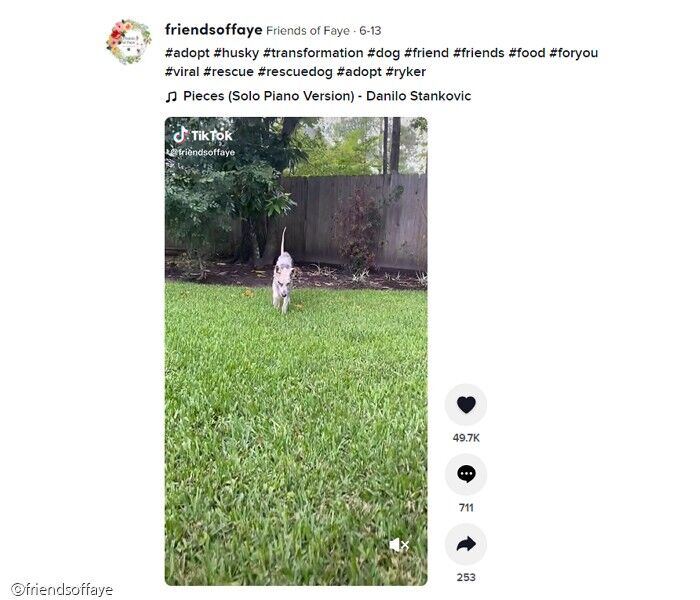The width and height of the screenshot is (700, 600).
Task: Click the music note icon beside Pieces
Action: 171,97
